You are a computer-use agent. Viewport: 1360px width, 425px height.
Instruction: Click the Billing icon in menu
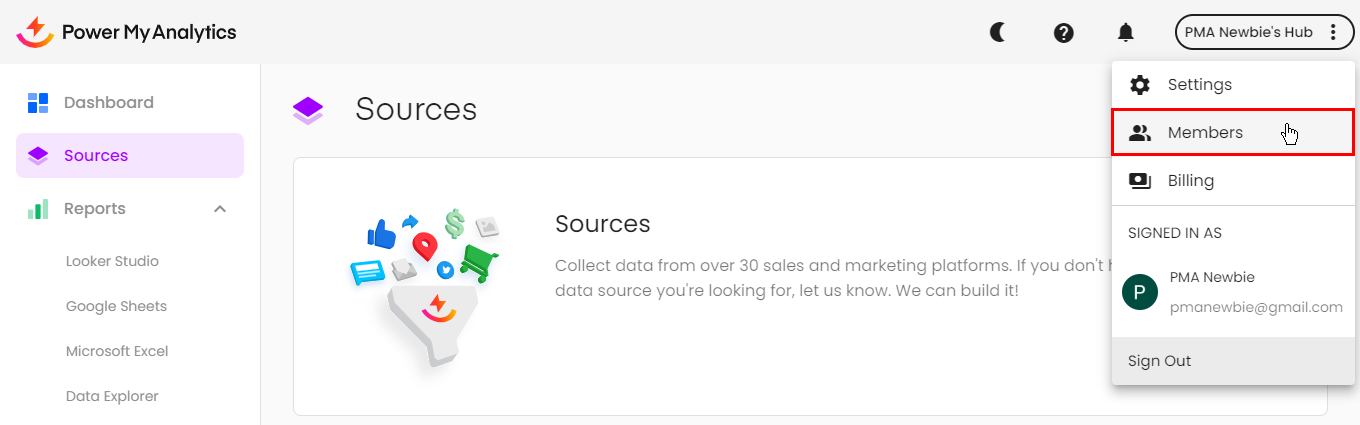click(1140, 181)
